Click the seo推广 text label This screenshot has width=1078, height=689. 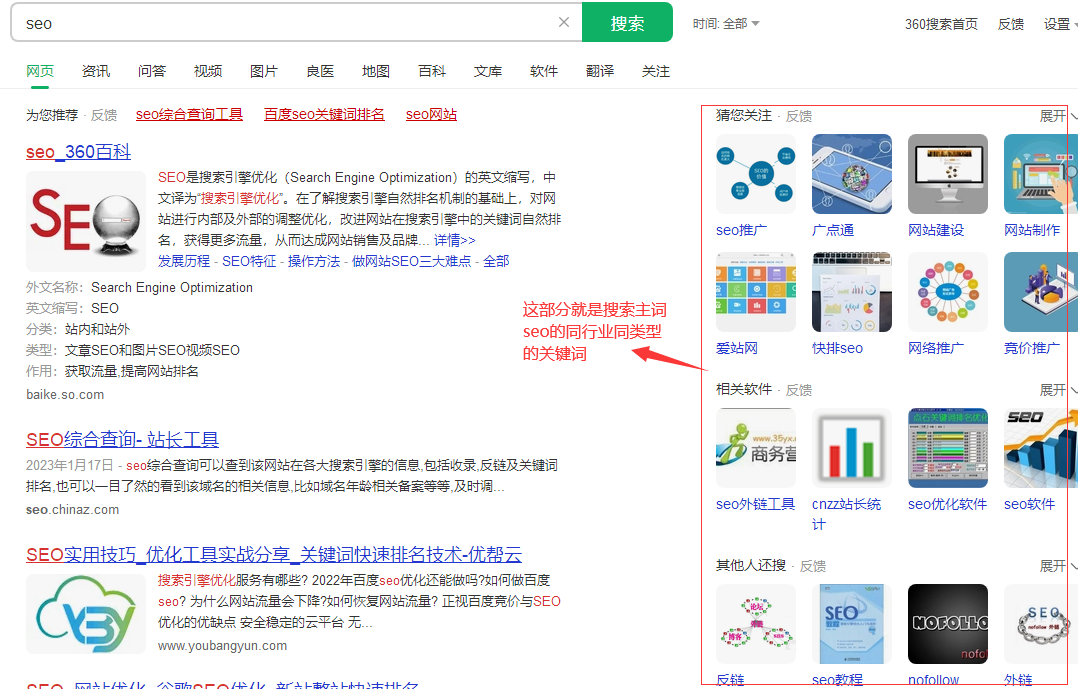pos(741,230)
